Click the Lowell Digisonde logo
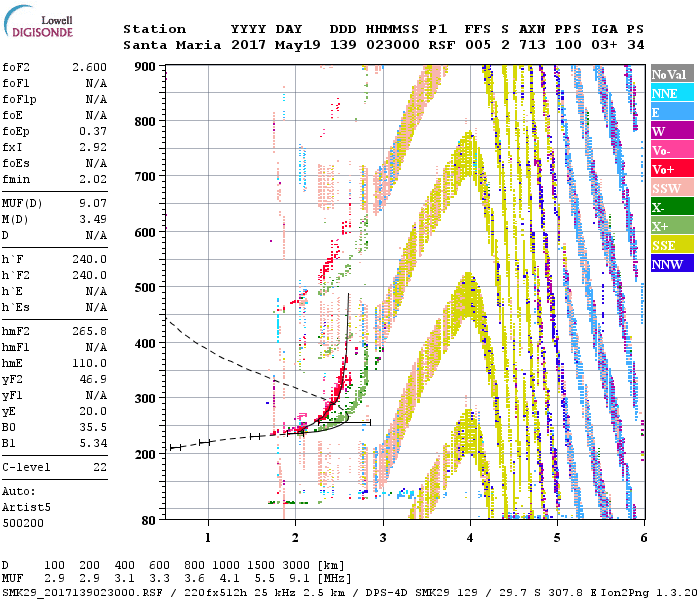 pos(38,22)
